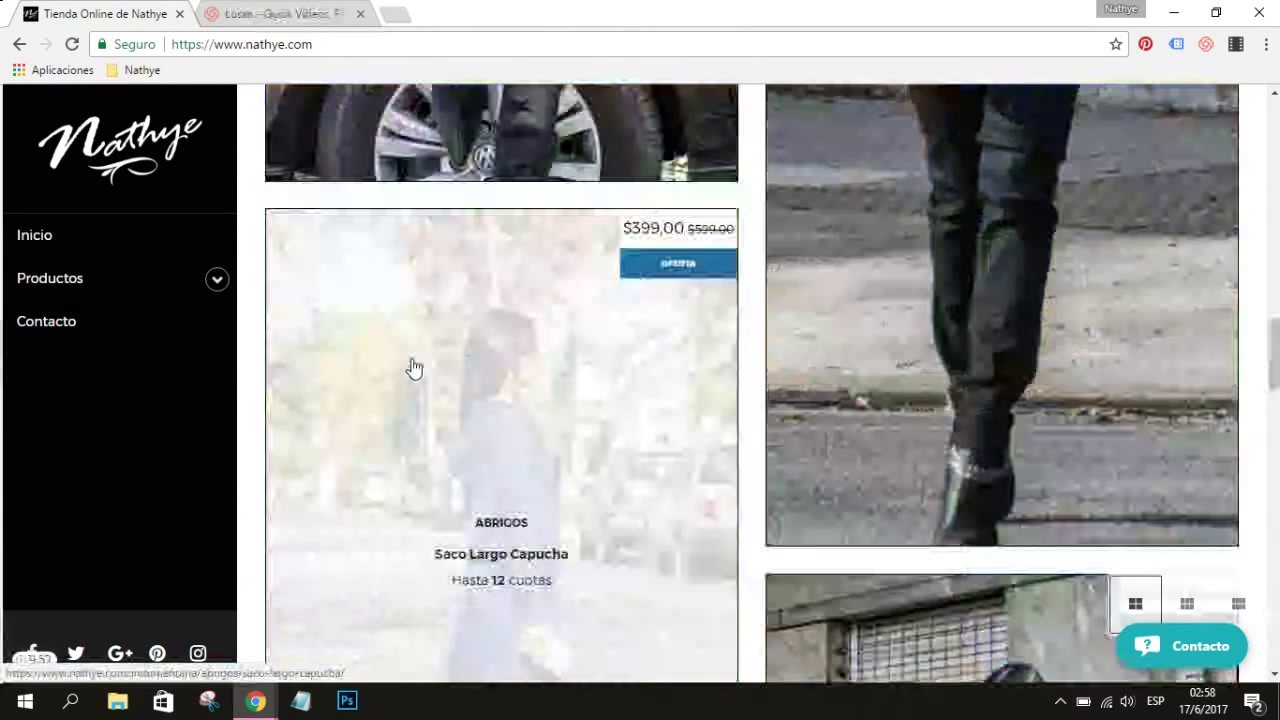Open a new browser tab
Viewport: 1280px width, 720px height.
click(x=395, y=14)
